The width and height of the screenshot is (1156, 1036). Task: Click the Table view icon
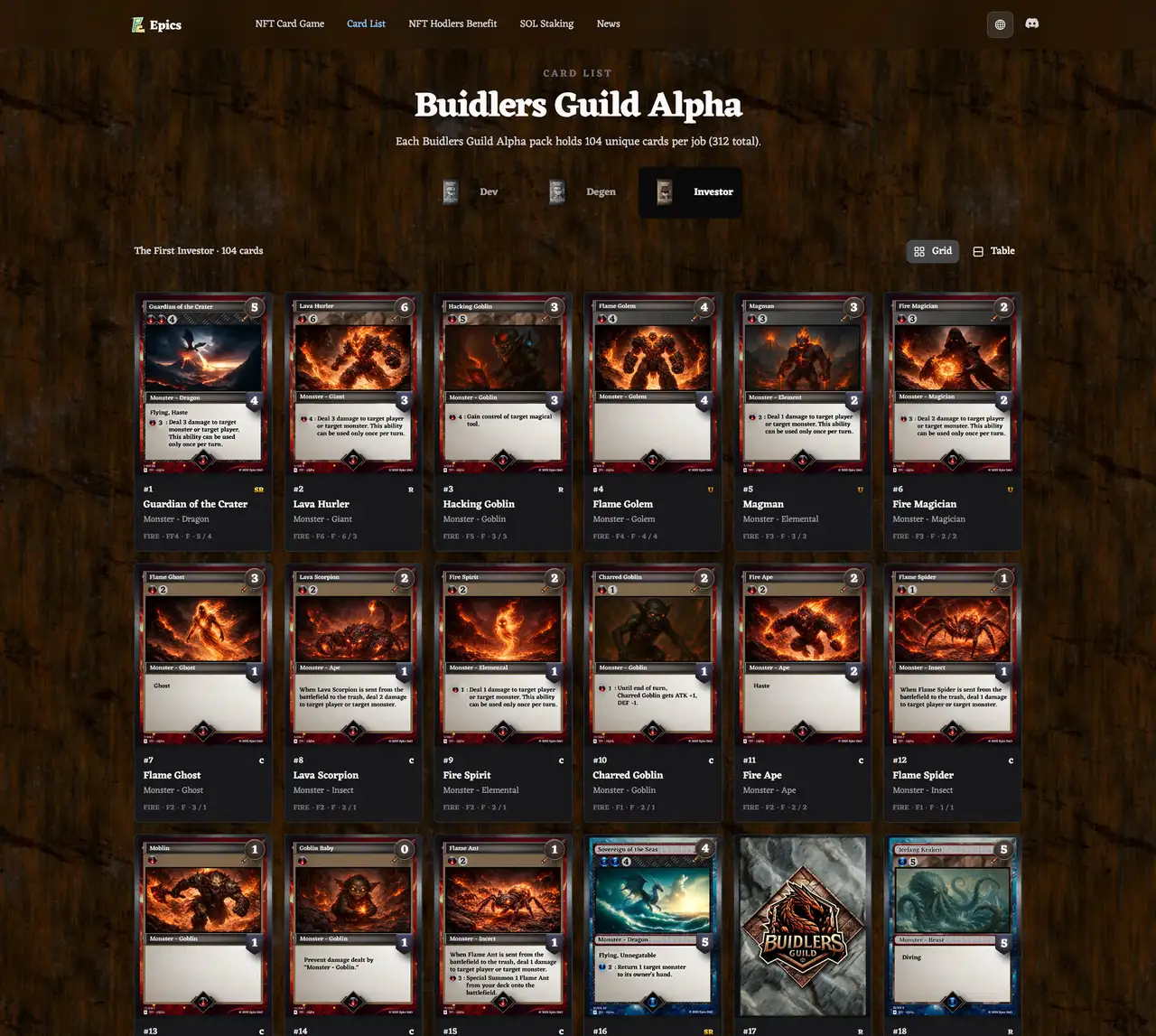coord(977,251)
